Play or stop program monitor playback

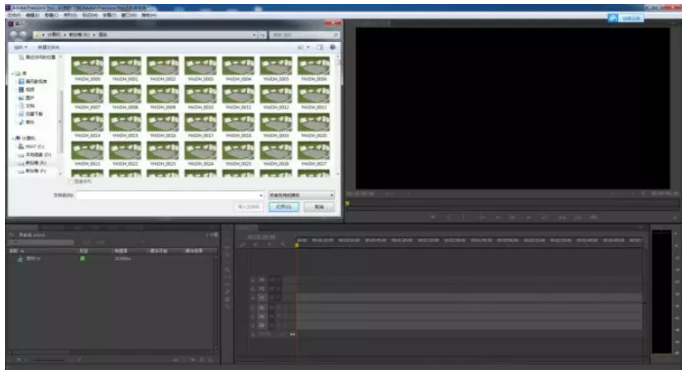pos(513,217)
